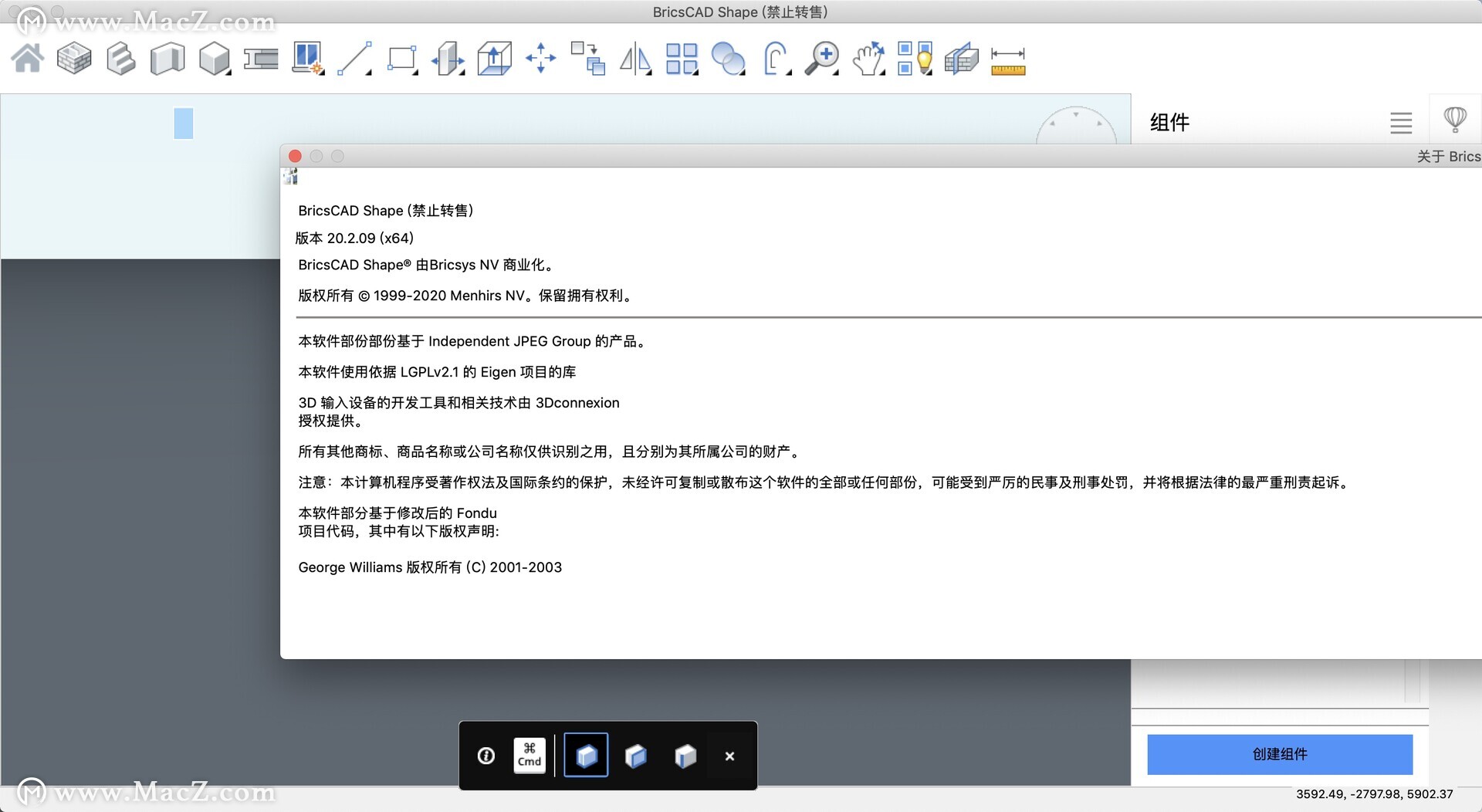
Task: Click the 版本 20.2.09 (x64) text
Action: 355,238
